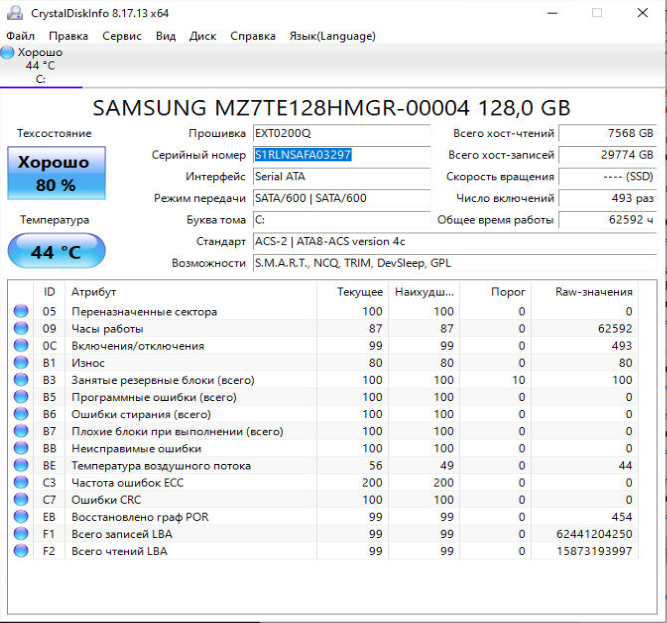This screenshot has height=623, width=667.
Task: Click the Атрибут column header
Action: click(191, 292)
